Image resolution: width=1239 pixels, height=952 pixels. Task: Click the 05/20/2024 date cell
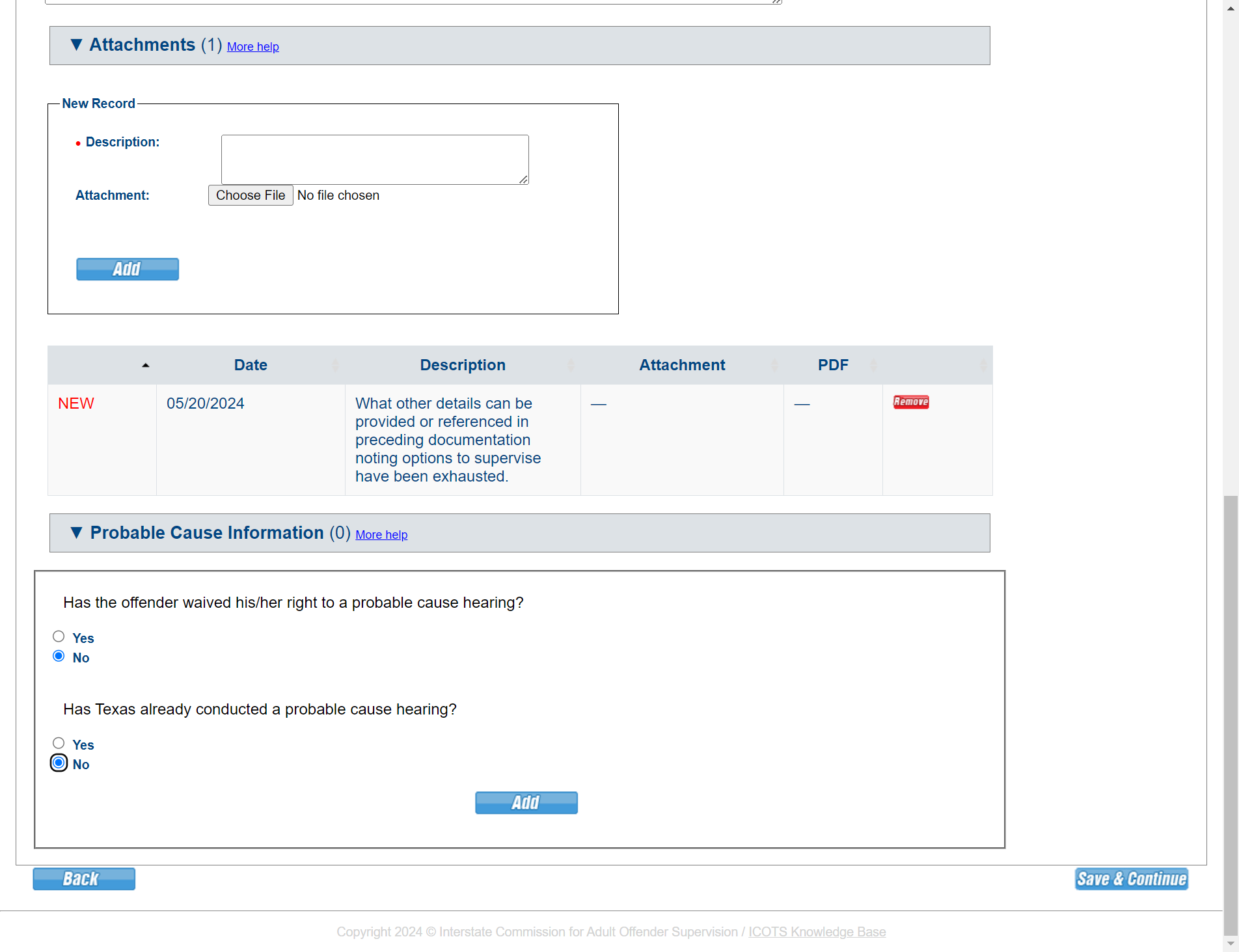[x=251, y=440]
